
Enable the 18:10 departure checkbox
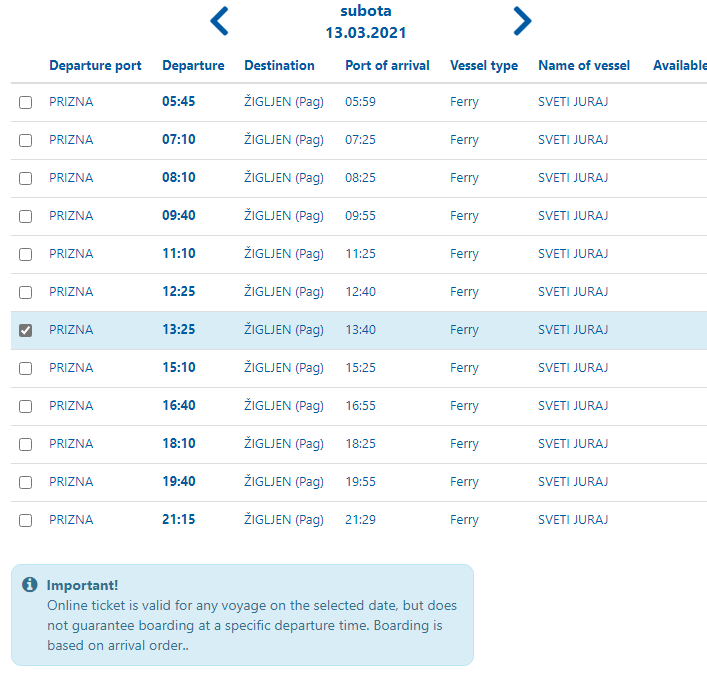point(26,444)
